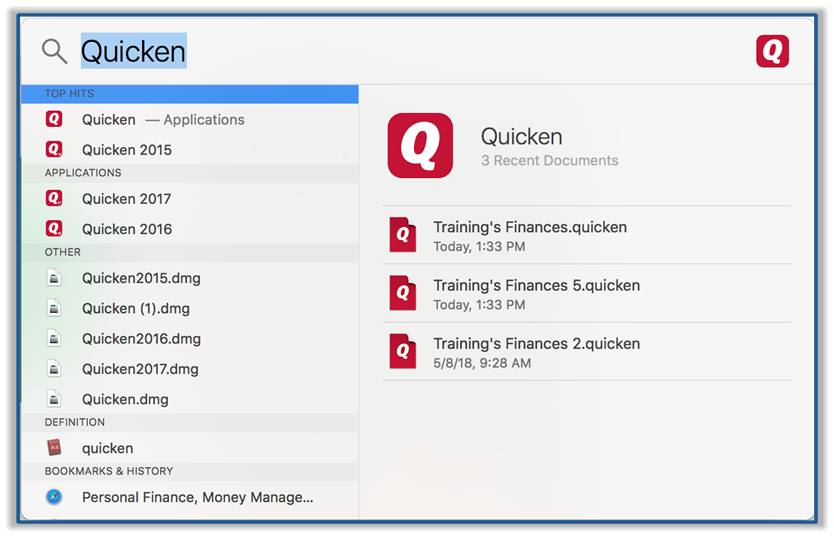Select Quicken2016.dmg file result
The image size is (834, 537).
click(x=141, y=339)
